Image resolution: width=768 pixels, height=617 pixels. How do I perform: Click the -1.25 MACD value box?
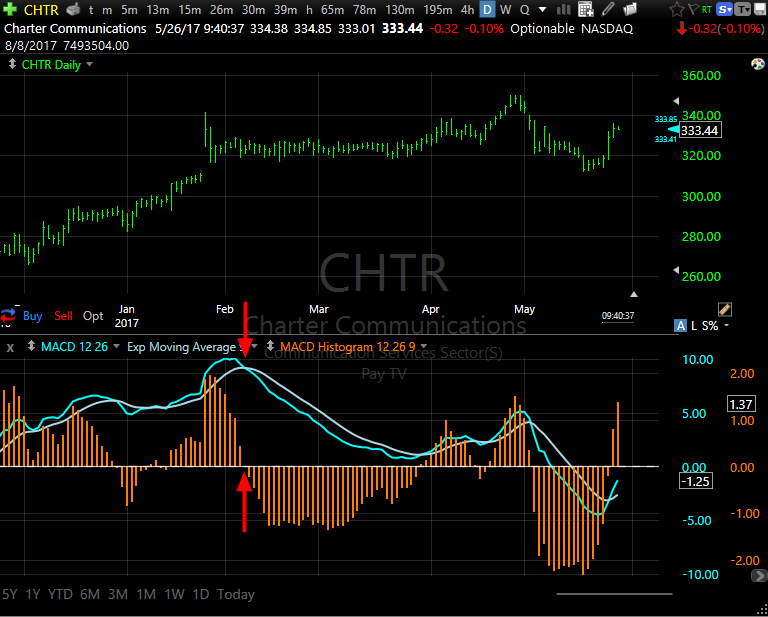point(696,481)
